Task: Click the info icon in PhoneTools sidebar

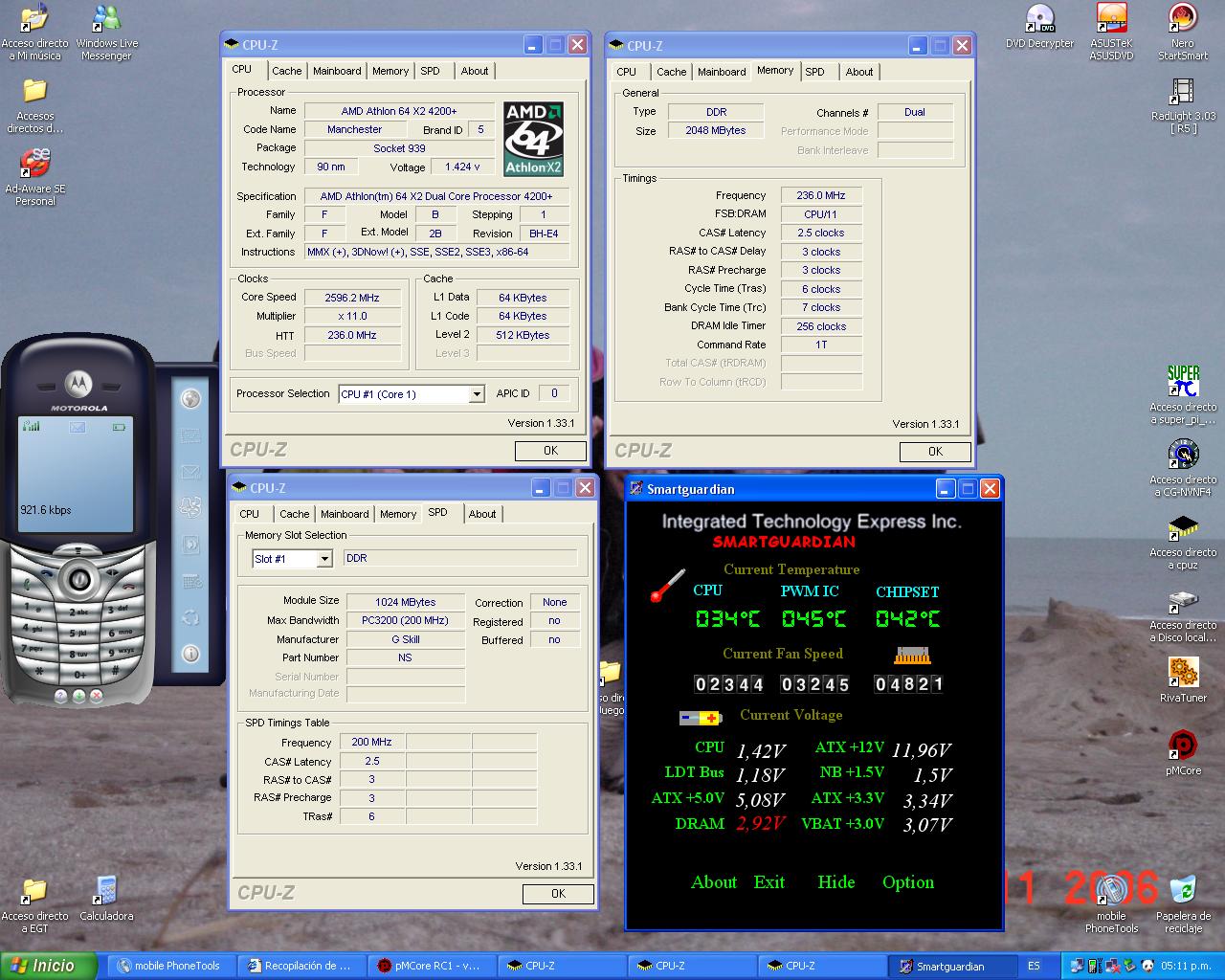Action: point(190,654)
